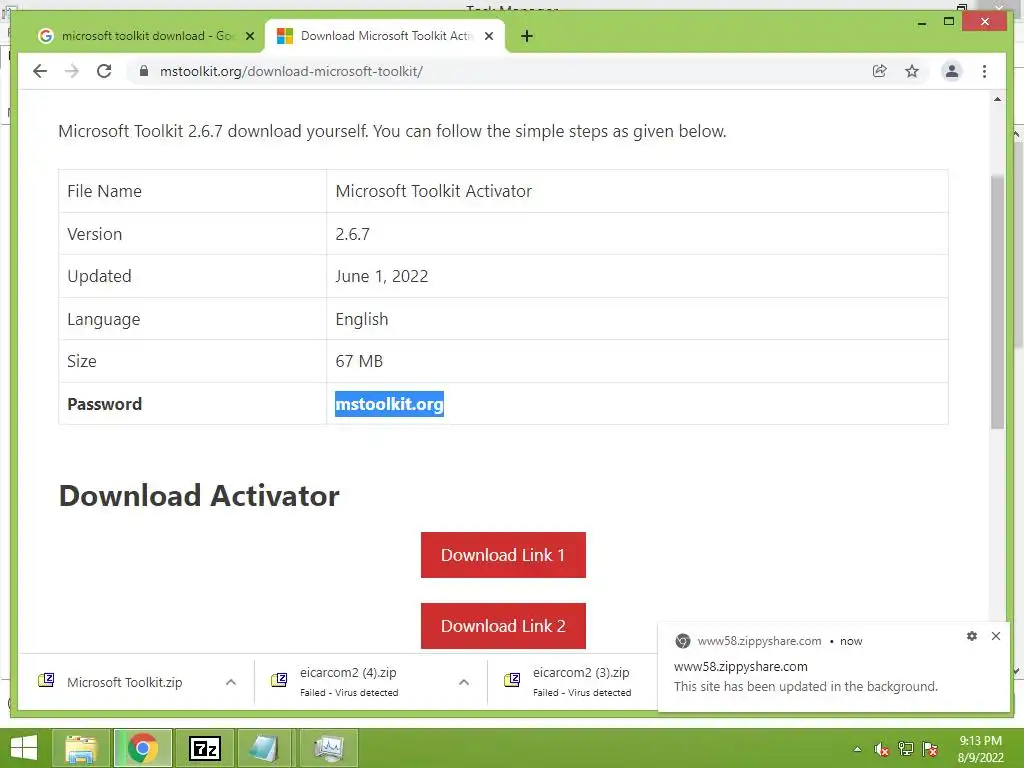Screen dimensions: 1024x768
Task: Switch to microsoft toolkit download Google tab
Action: point(145,36)
